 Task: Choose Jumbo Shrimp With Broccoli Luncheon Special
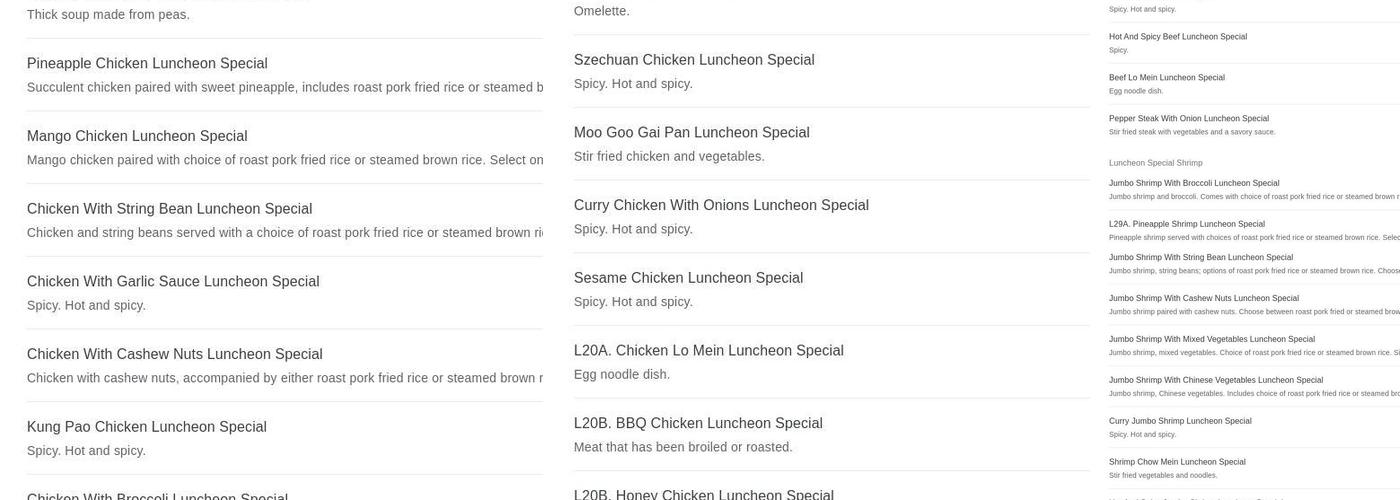[1193, 184]
